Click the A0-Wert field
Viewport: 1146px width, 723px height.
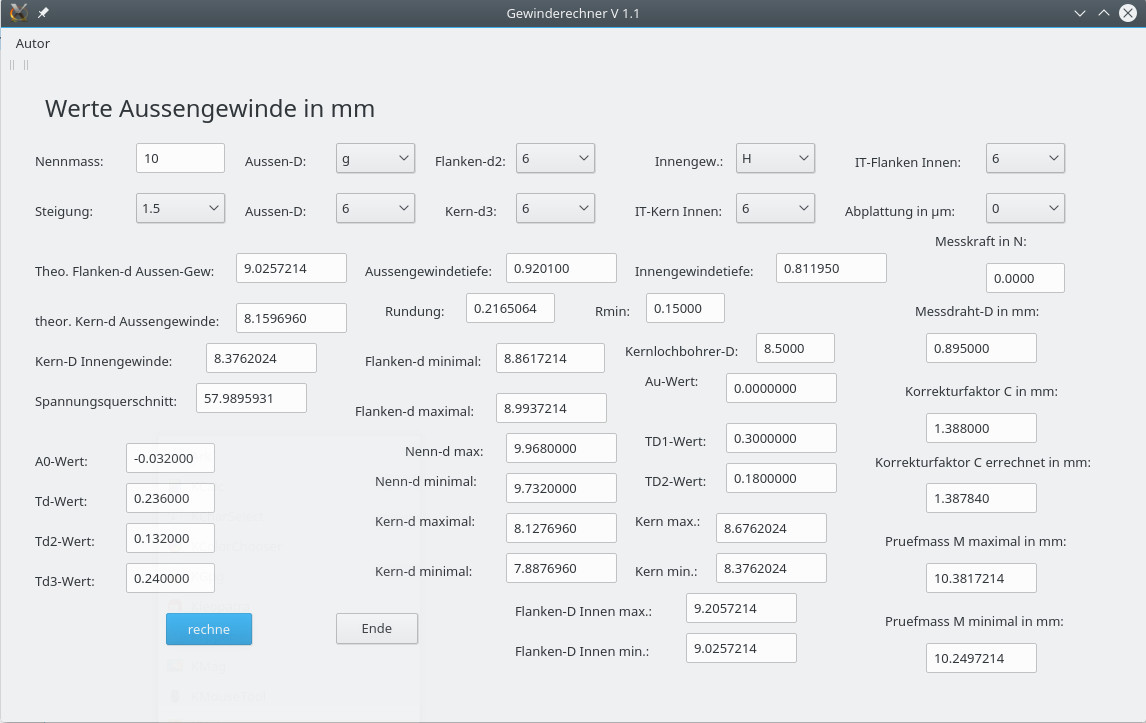pos(170,458)
